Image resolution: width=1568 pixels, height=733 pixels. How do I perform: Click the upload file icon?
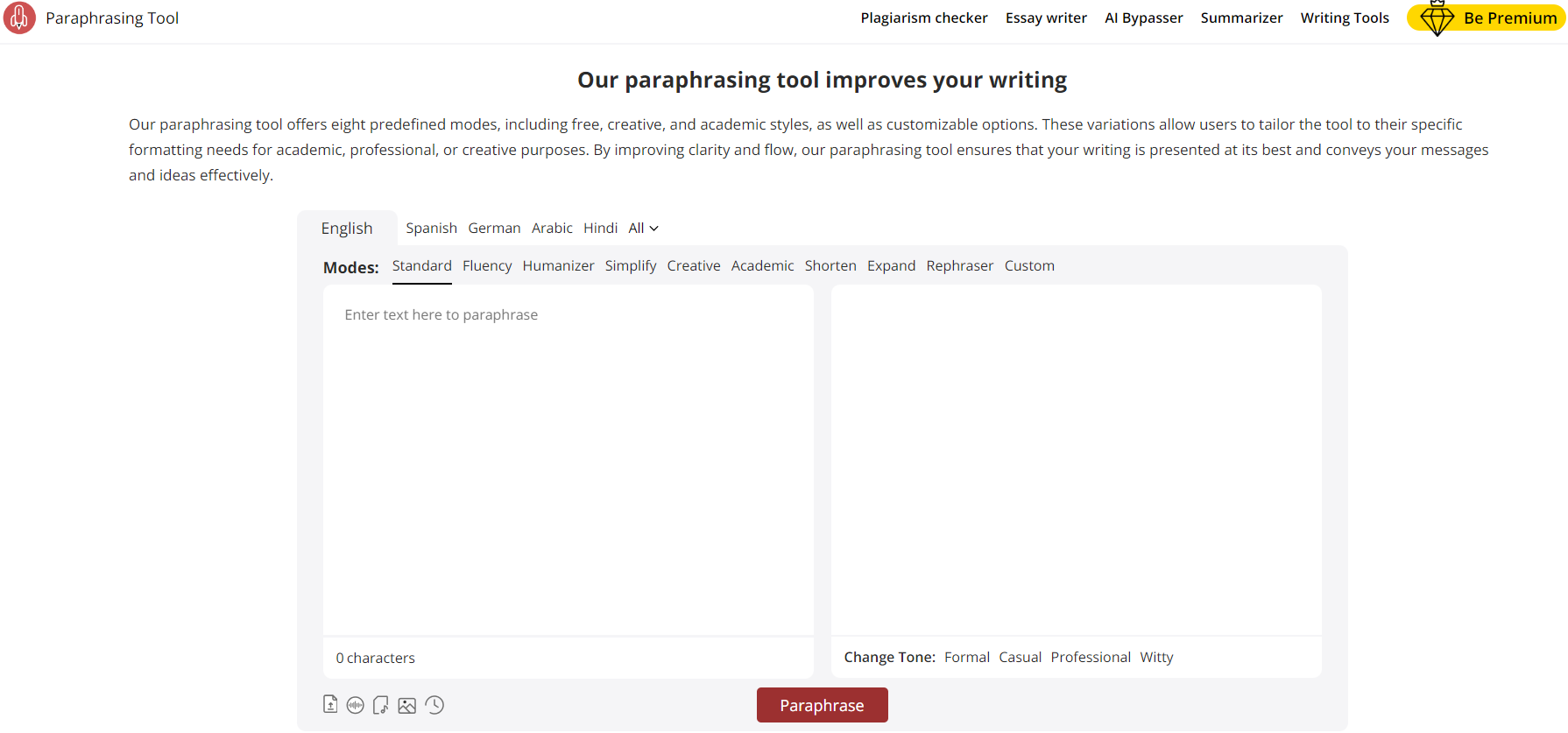(330, 704)
